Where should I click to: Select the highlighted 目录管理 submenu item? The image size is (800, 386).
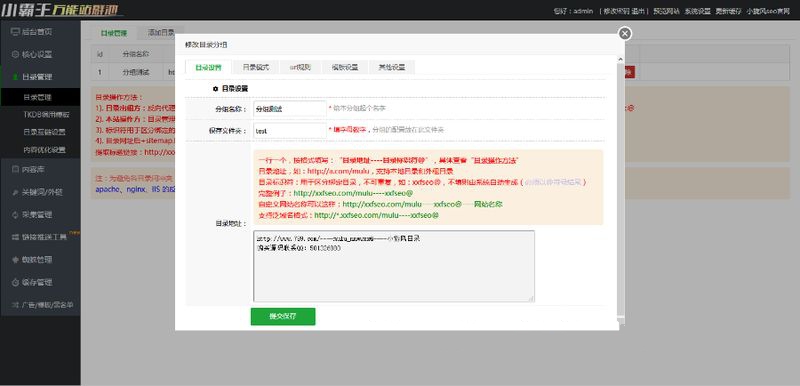(40, 97)
